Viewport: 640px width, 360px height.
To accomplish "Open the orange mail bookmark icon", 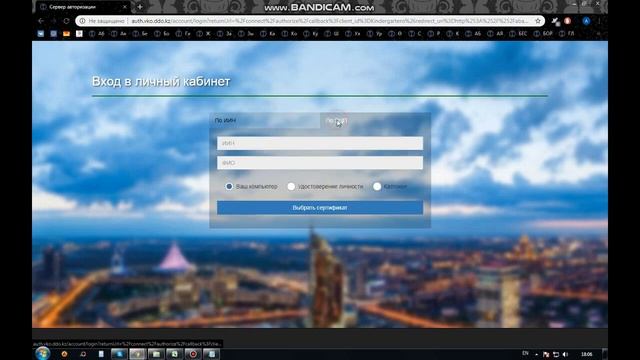I will tap(67, 34).
